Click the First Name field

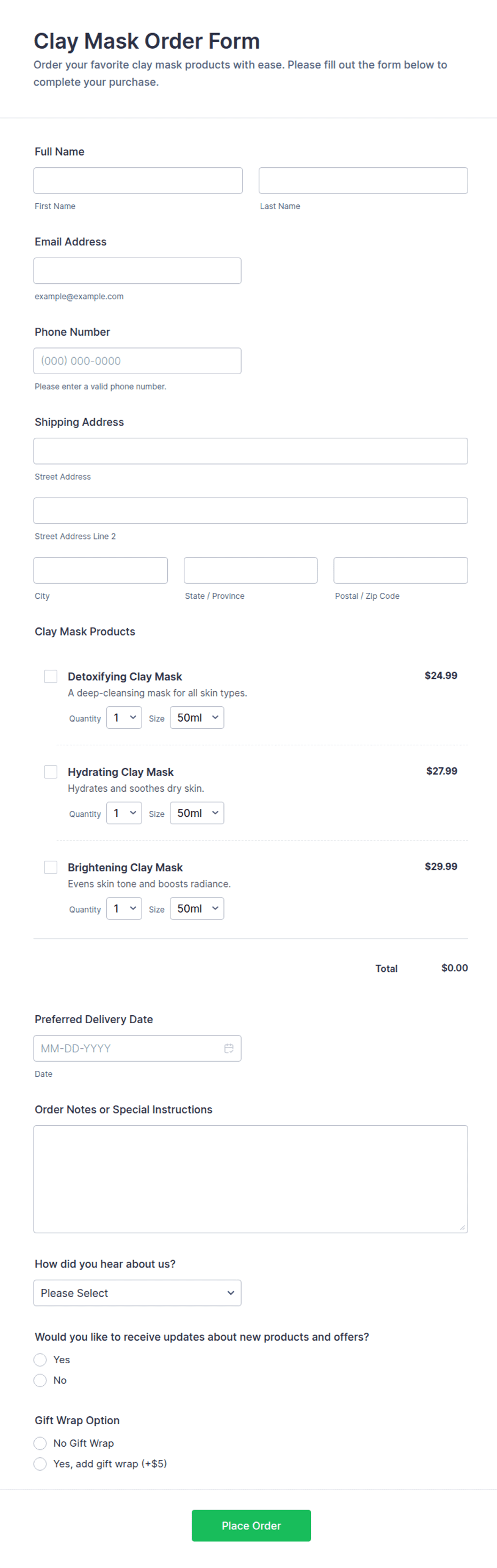click(138, 181)
